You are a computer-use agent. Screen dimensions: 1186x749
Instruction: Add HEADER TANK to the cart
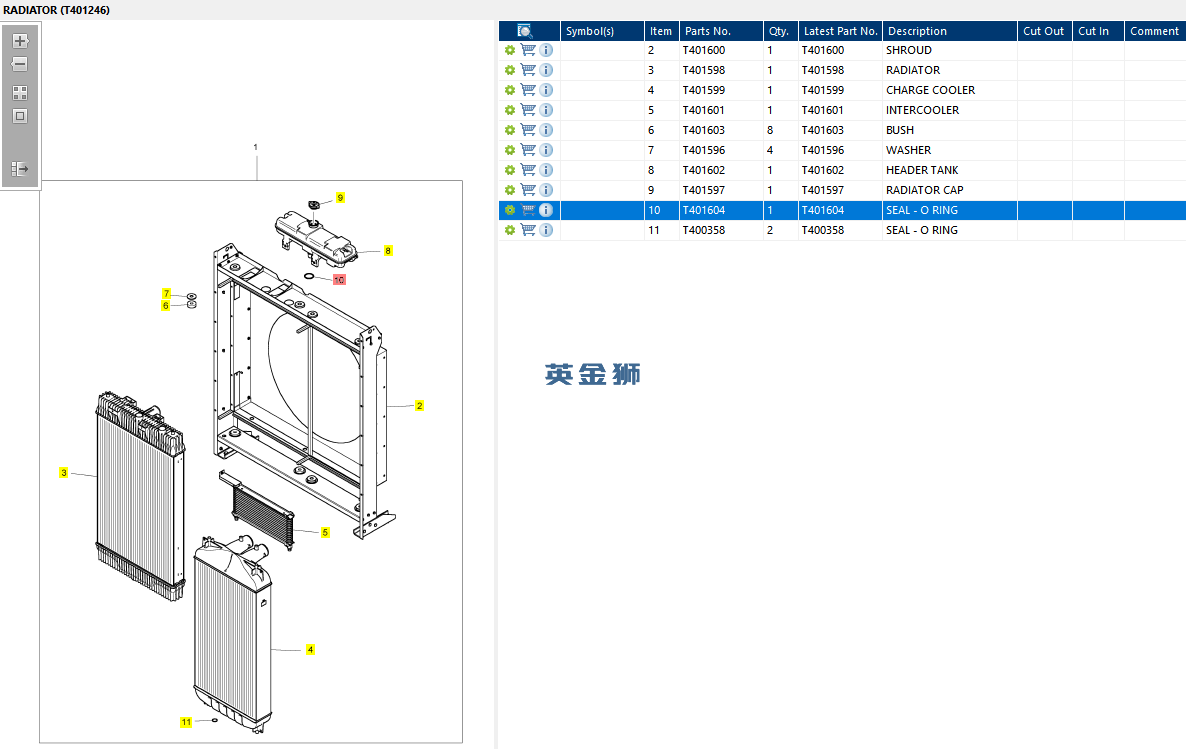pyautogui.click(x=528, y=170)
